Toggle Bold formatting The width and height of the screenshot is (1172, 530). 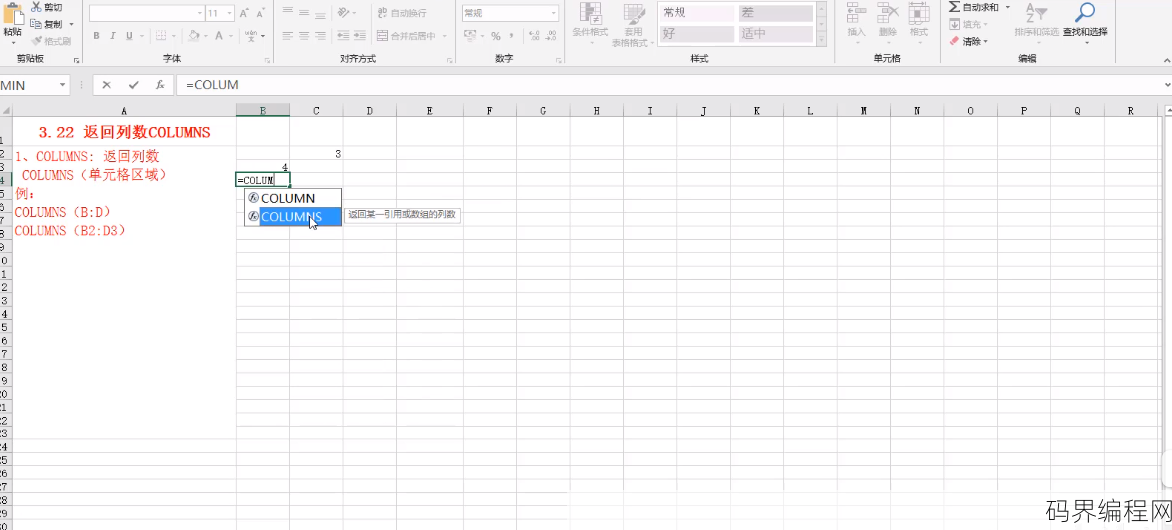[96, 36]
